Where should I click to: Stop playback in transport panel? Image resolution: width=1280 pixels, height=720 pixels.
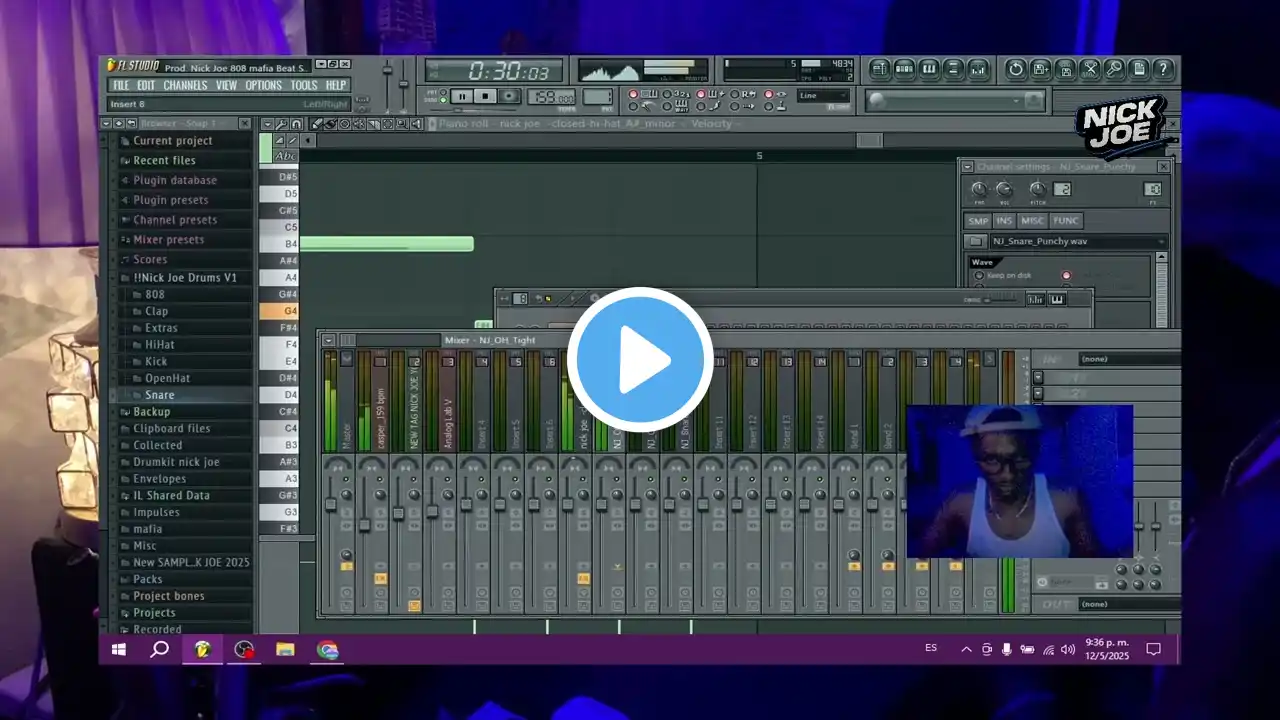pos(485,96)
